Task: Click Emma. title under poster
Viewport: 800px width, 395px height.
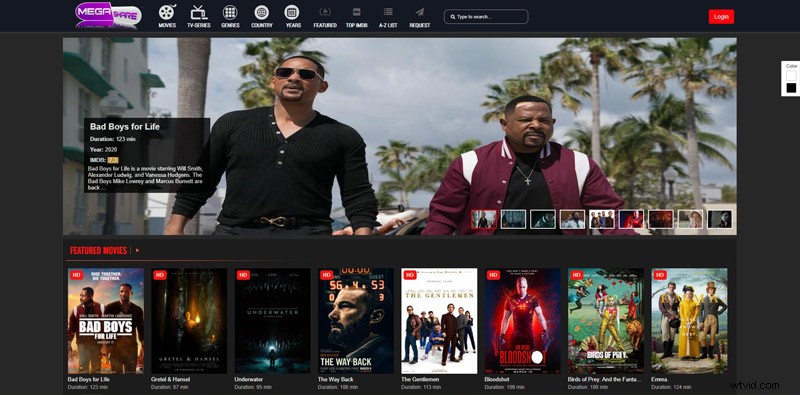Action: click(x=660, y=380)
